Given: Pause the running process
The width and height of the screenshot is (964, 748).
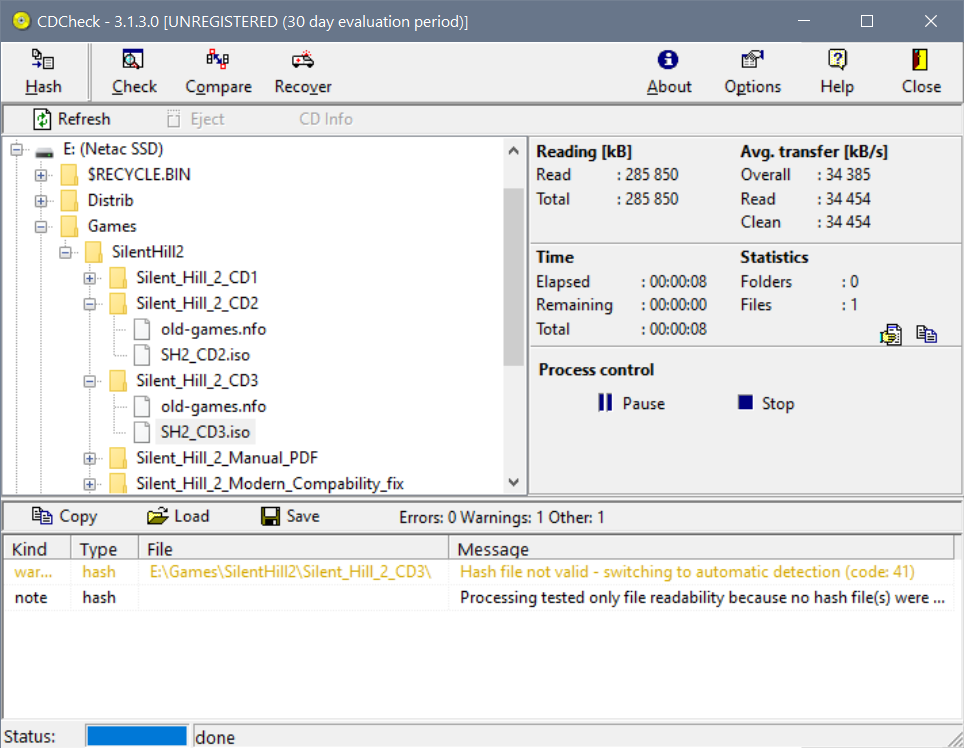Looking at the screenshot, I should (x=631, y=403).
